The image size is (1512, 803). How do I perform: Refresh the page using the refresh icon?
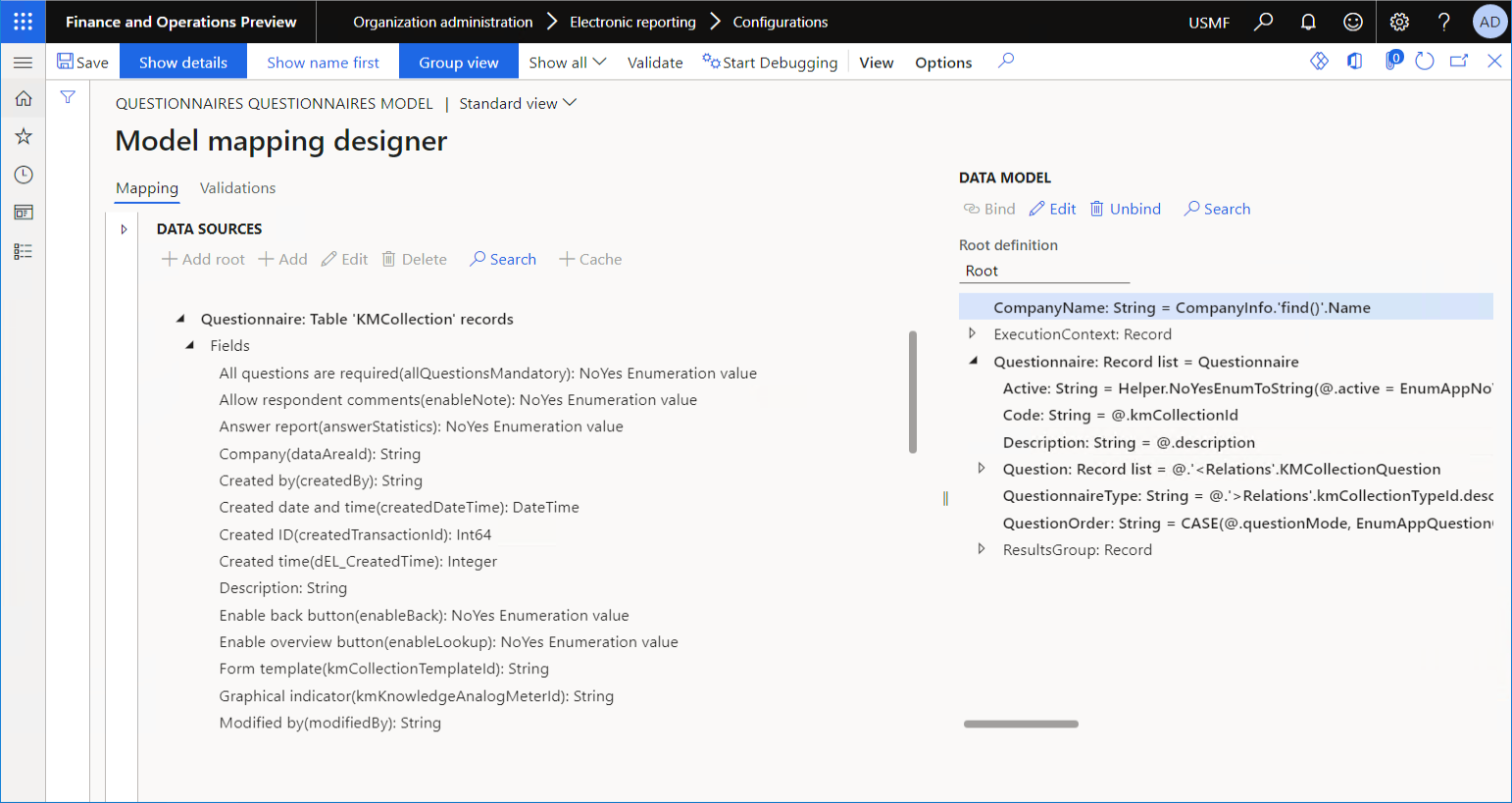(x=1425, y=61)
